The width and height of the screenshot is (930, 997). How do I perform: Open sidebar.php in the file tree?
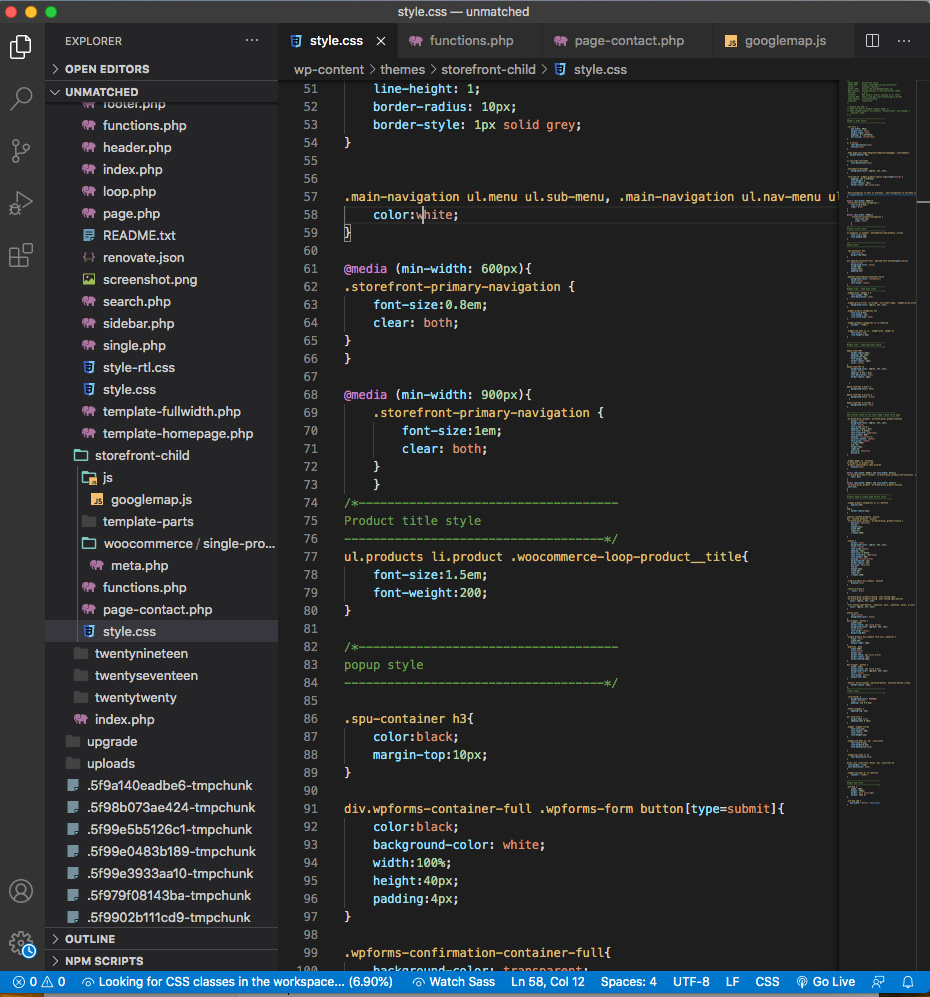(x=161, y=324)
